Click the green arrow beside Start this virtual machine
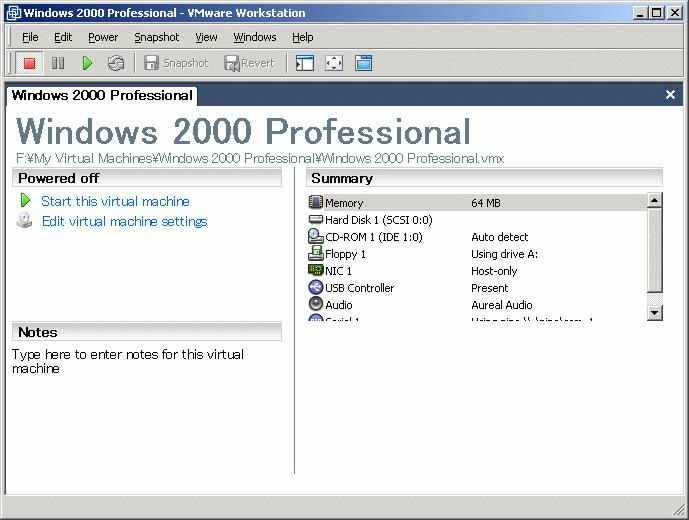The height and width of the screenshot is (520, 689). tap(25, 200)
